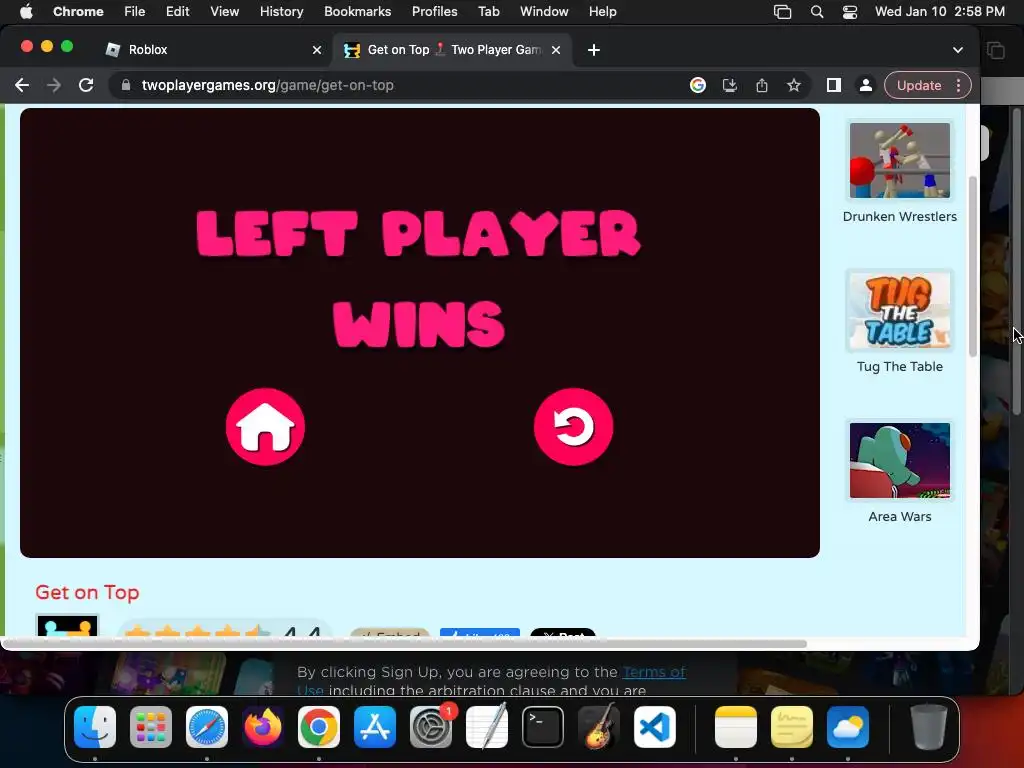Open the Apple menu
The height and width of the screenshot is (768, 1024).
(x=26, y=12)
